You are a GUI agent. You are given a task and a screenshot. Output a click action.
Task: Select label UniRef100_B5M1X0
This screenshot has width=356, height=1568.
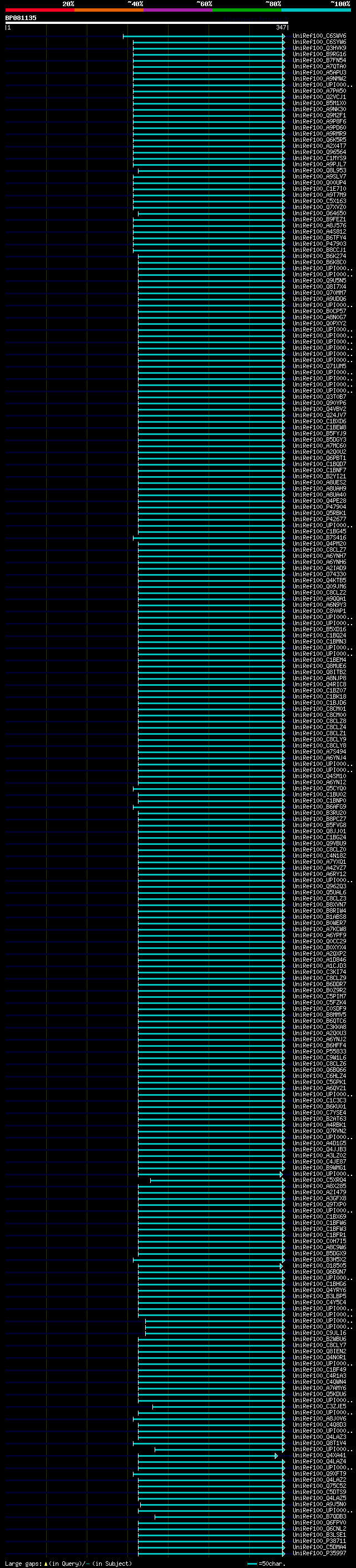[x=319, y=103]
